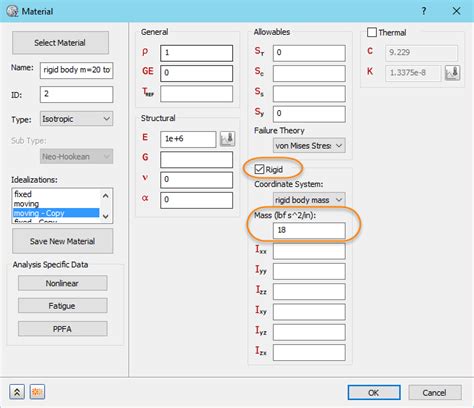Click the Sy allowable field

click(309, 114)
